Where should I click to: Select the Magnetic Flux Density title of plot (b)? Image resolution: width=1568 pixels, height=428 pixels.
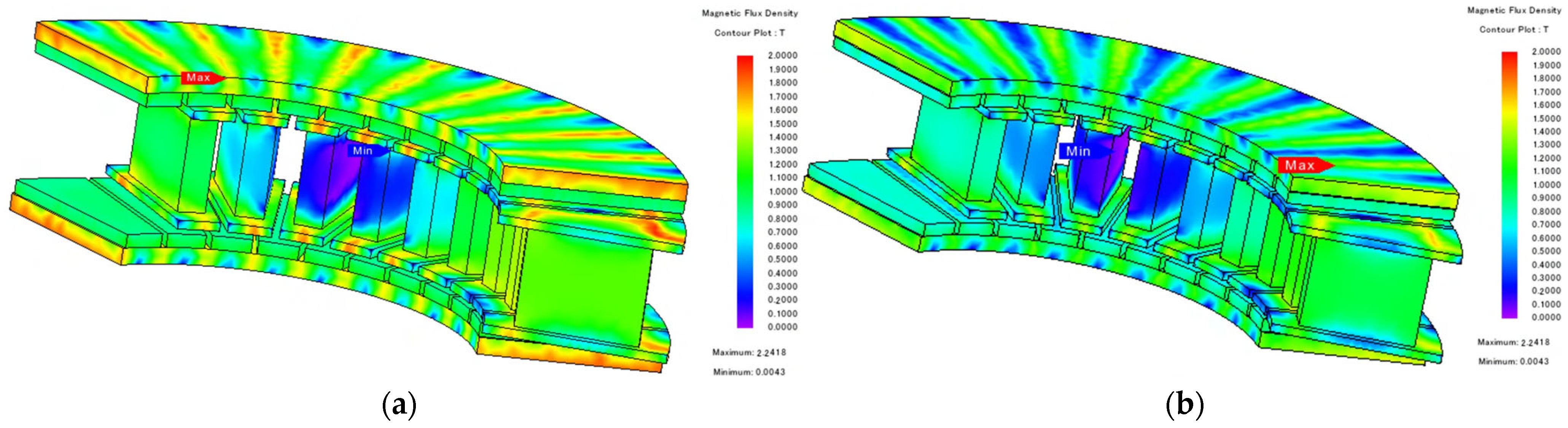pyautogui.click(x=1514, y=10)
